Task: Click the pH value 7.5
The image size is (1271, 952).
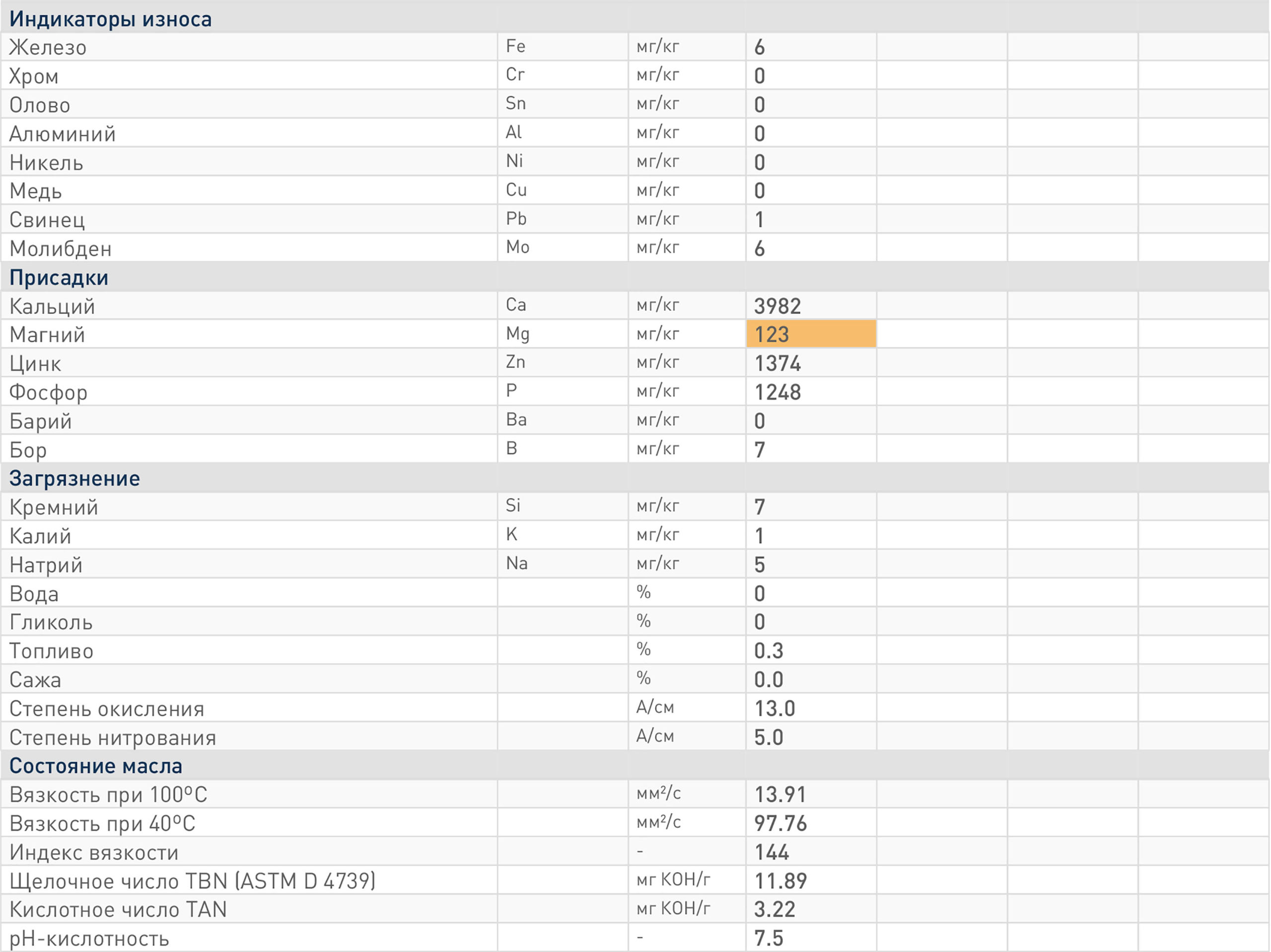Action: [x=768, y=938]
